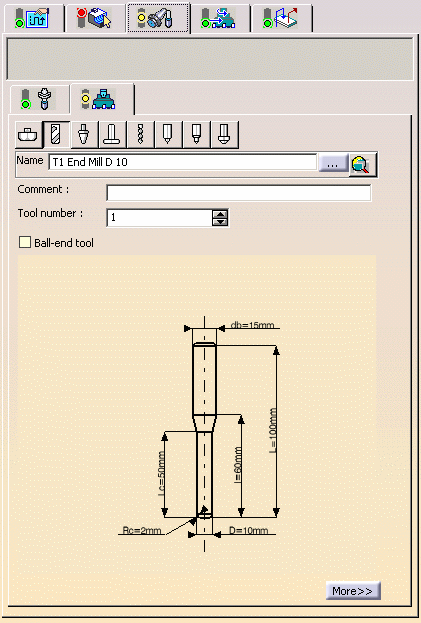Open the Geometry tab
421x623 pixels.
click(x=95, y=18)
